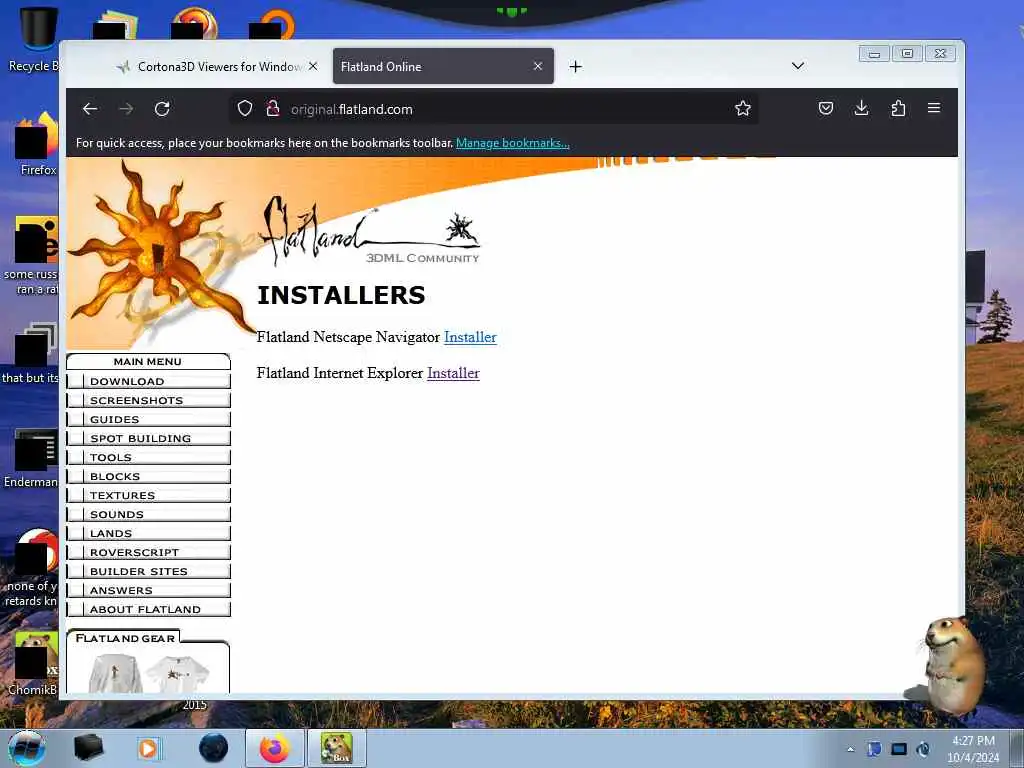Open a new browser tab
The width and height of the screenshot is (1024, 768).
click(575, 67)
